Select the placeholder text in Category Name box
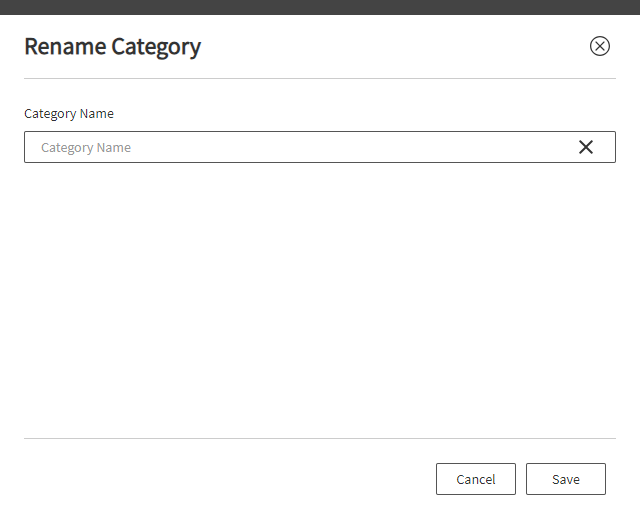 pos(86,147)
